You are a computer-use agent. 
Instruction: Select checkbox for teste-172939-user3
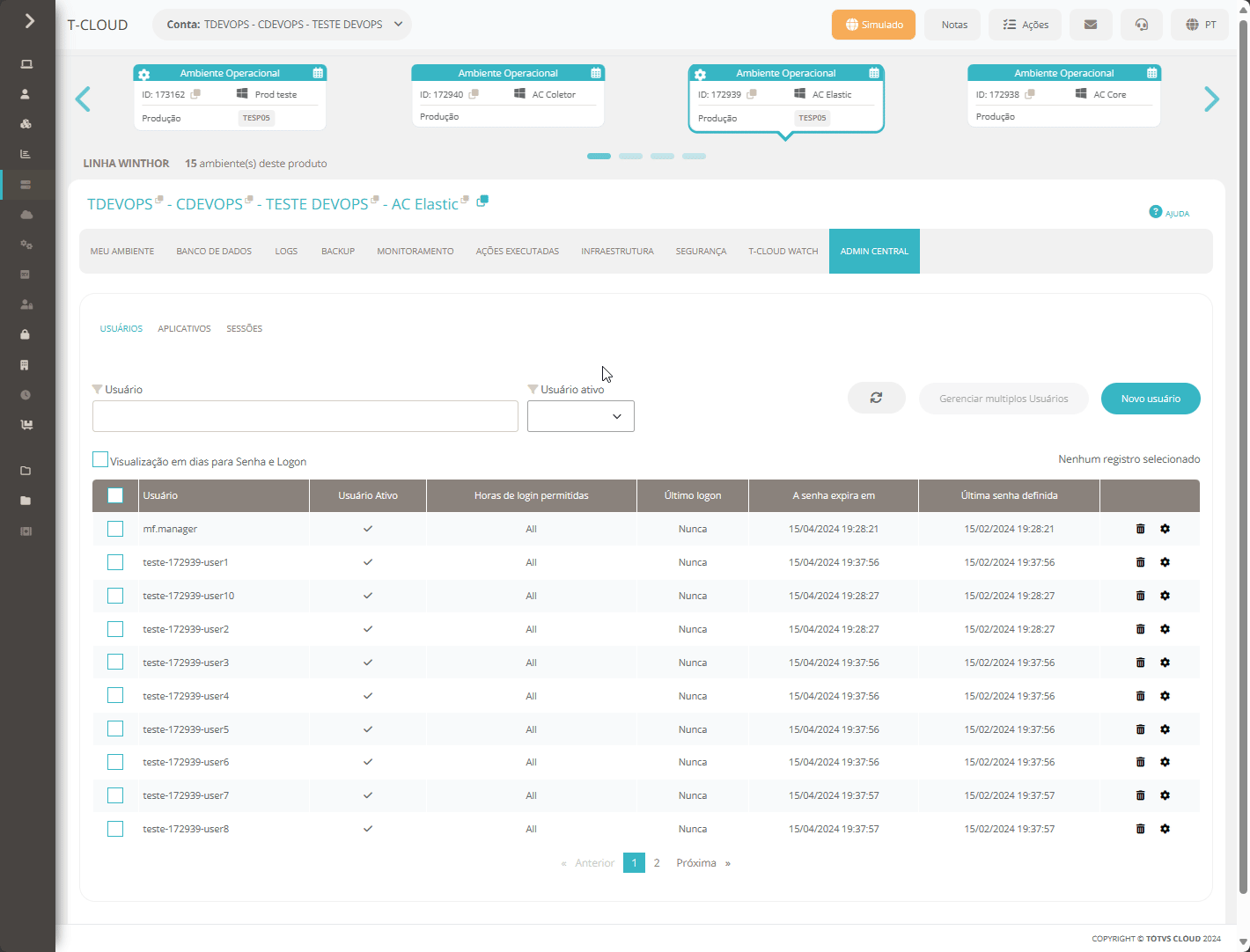pos(115,663)
